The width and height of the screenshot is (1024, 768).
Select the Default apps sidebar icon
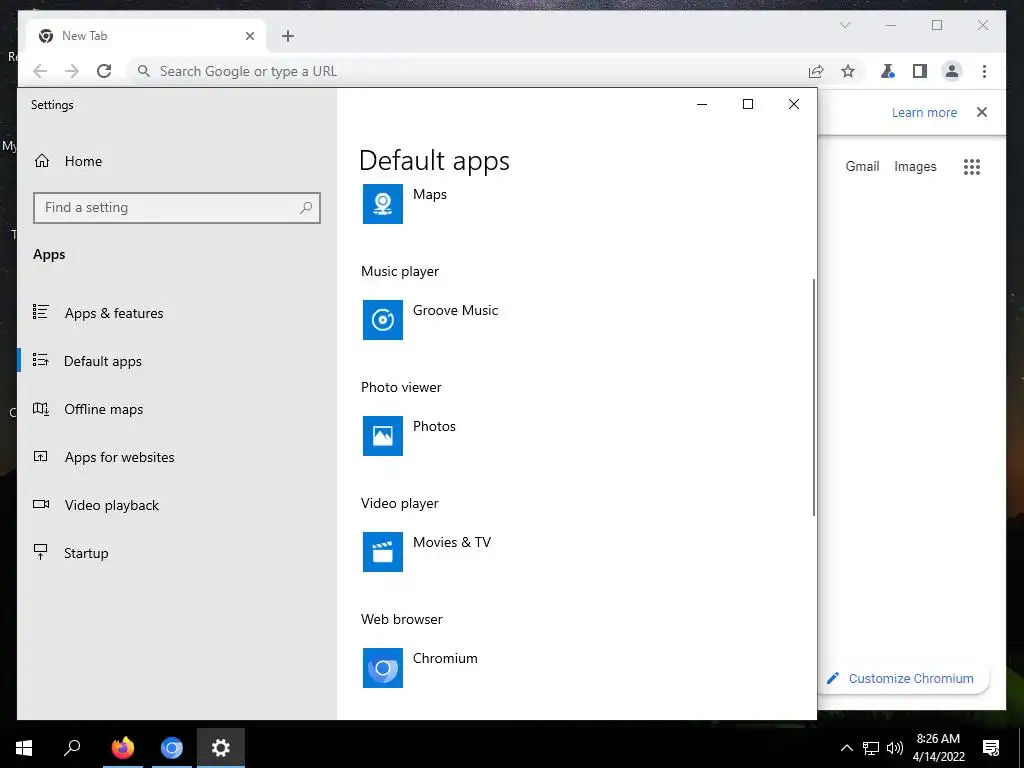point(40,360)
